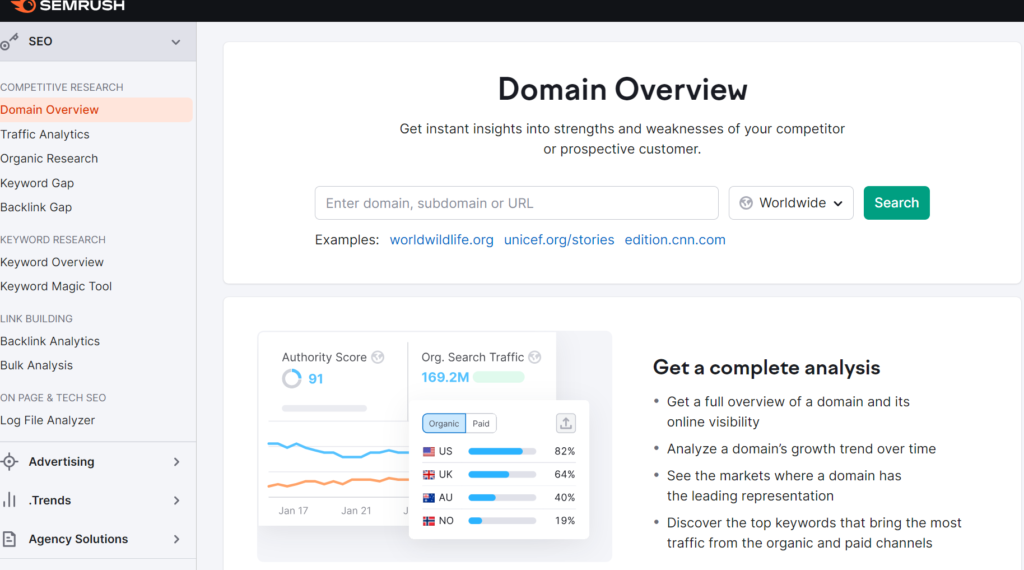This screenshot has width=1024, height=570.
Task: Click the SEO key icon
Action: [9, 42]
